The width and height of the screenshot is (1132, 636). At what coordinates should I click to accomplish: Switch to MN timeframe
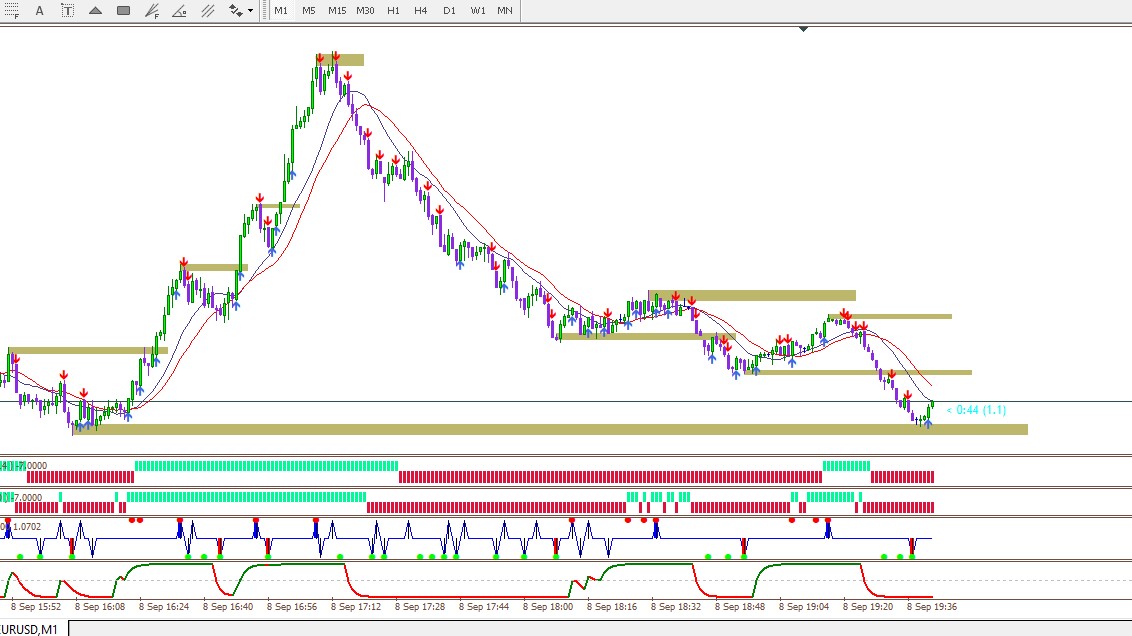pos(505,10)
